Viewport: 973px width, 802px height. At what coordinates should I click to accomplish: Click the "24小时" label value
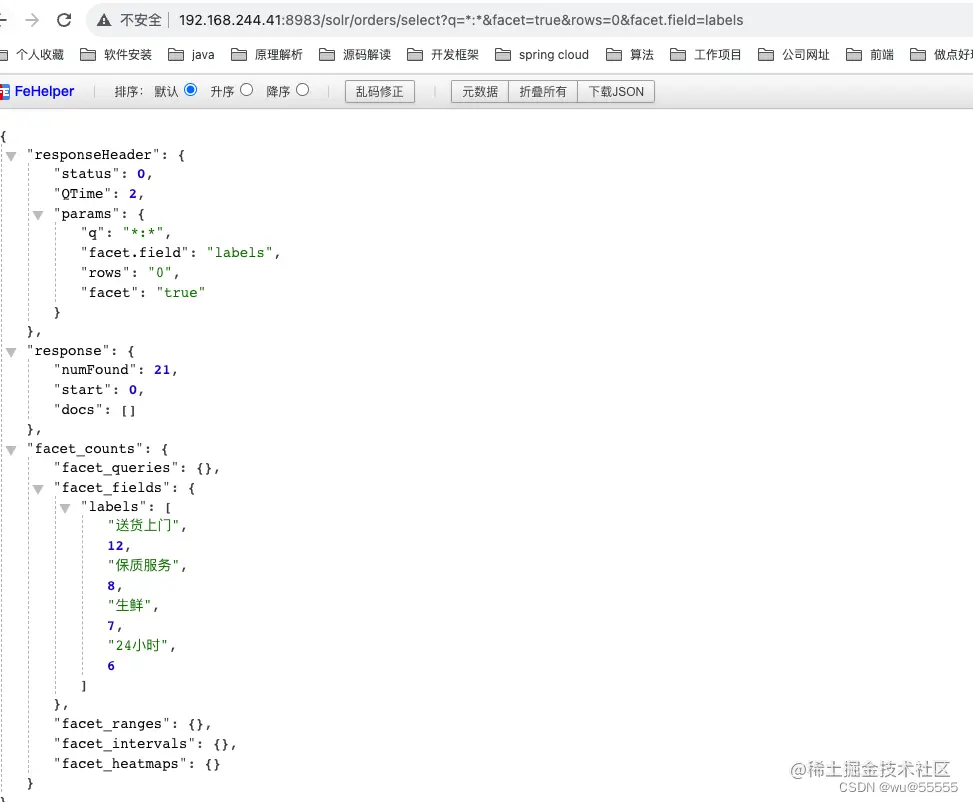tap(138, 646)
